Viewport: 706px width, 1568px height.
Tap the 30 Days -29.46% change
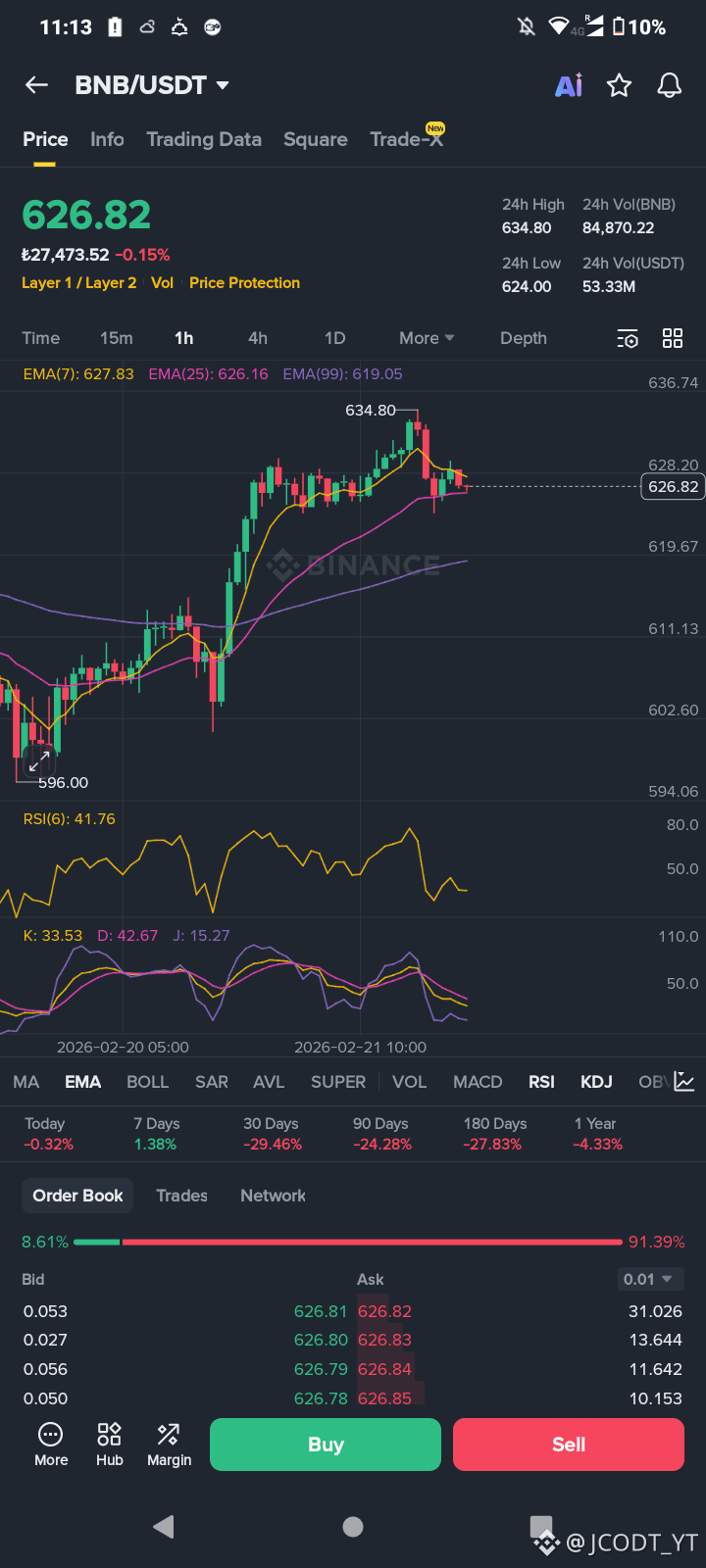click(x=273, y=1134)
